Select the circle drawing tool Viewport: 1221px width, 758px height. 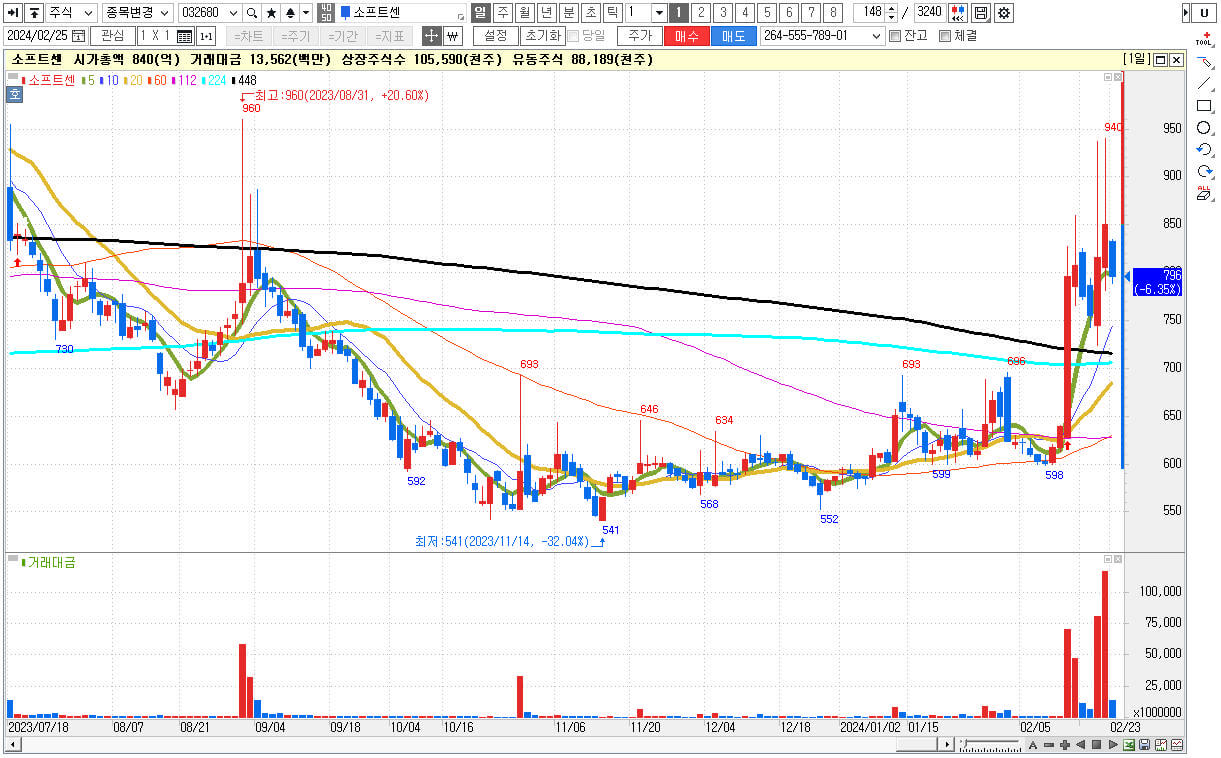click(x=1204, y=128)
